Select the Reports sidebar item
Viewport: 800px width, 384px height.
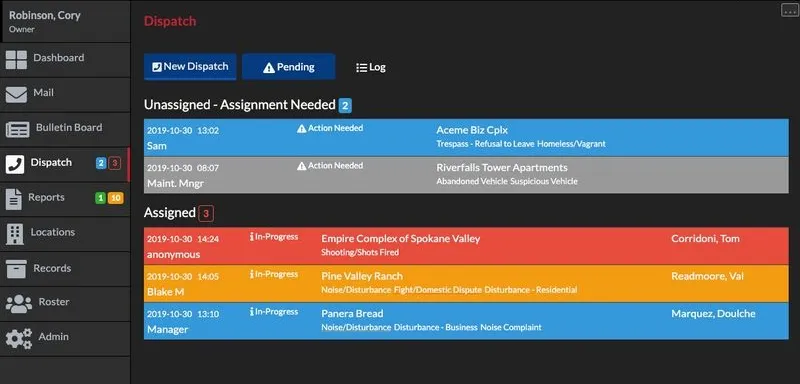65,199
